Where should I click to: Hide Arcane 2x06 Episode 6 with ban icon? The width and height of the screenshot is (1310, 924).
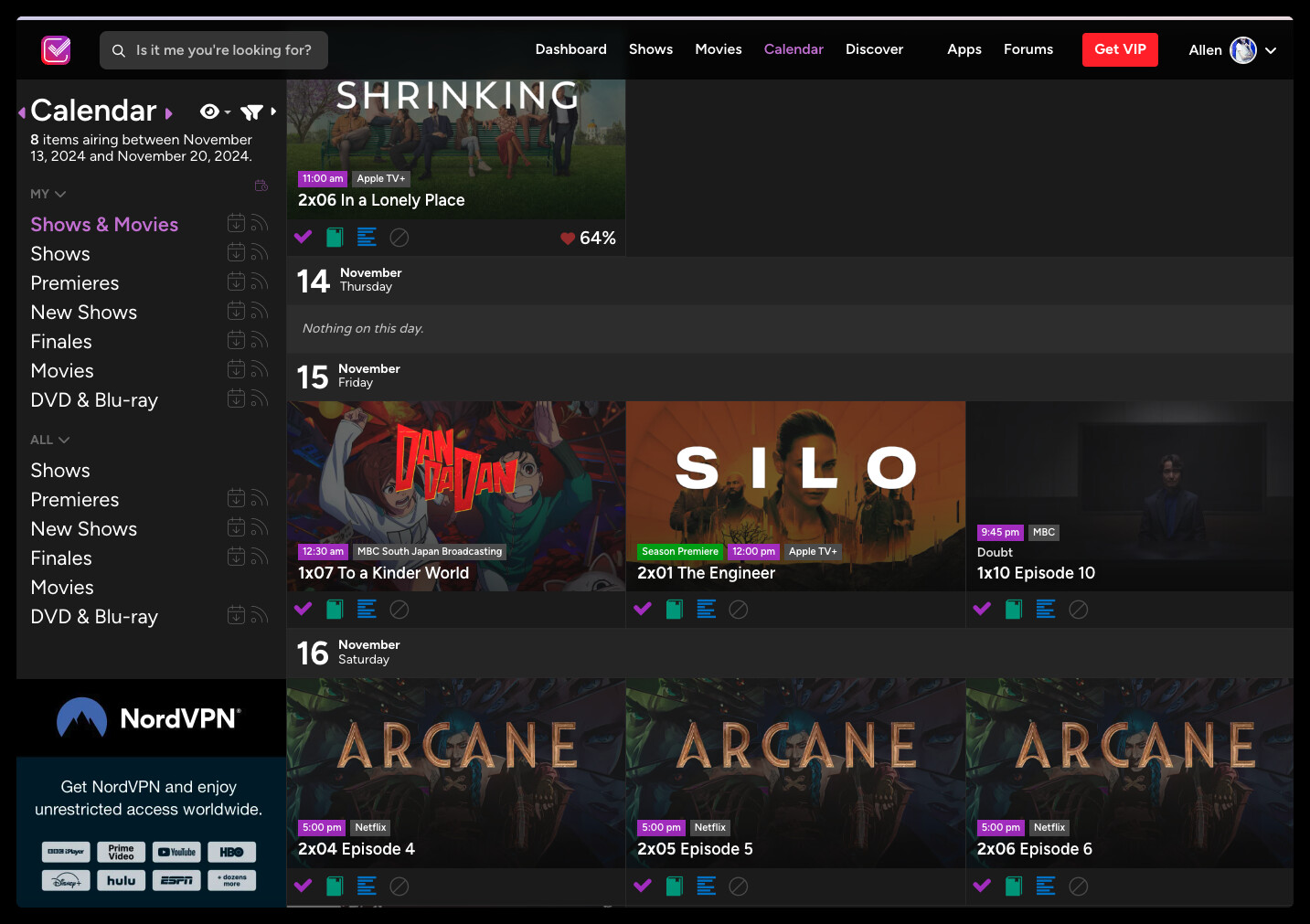(1079, 887)
